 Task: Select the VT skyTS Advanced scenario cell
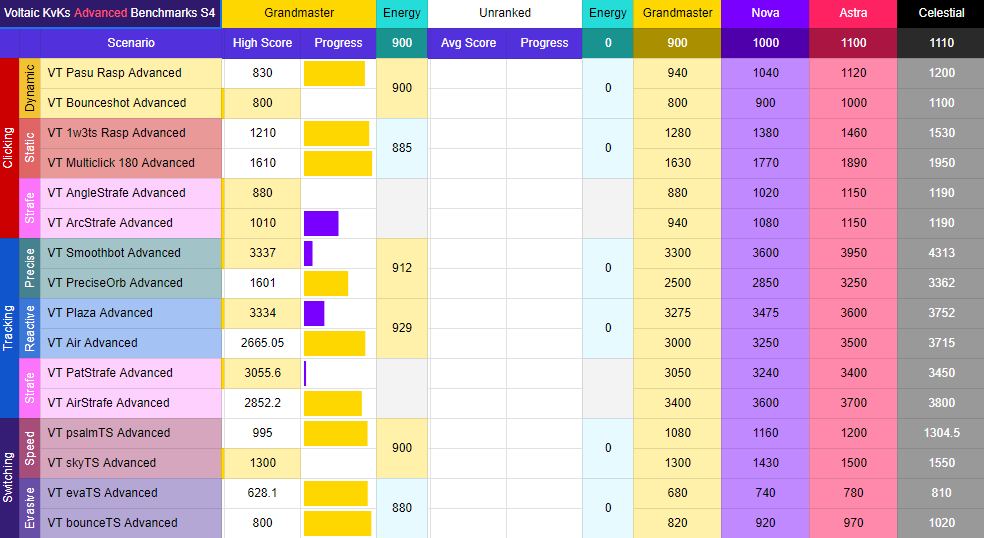pos(131,463)
